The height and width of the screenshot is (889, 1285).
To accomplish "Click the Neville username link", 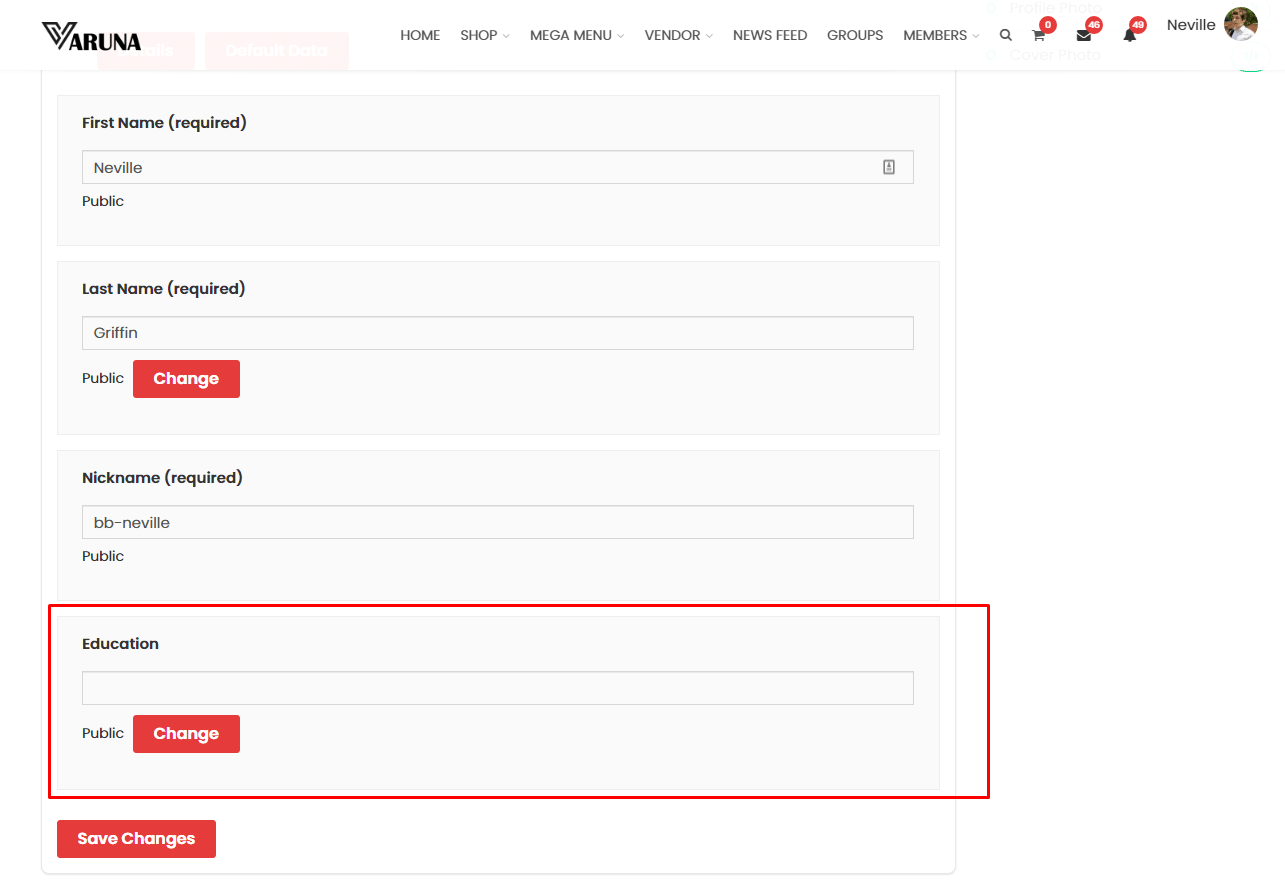I will point(1191,25).
